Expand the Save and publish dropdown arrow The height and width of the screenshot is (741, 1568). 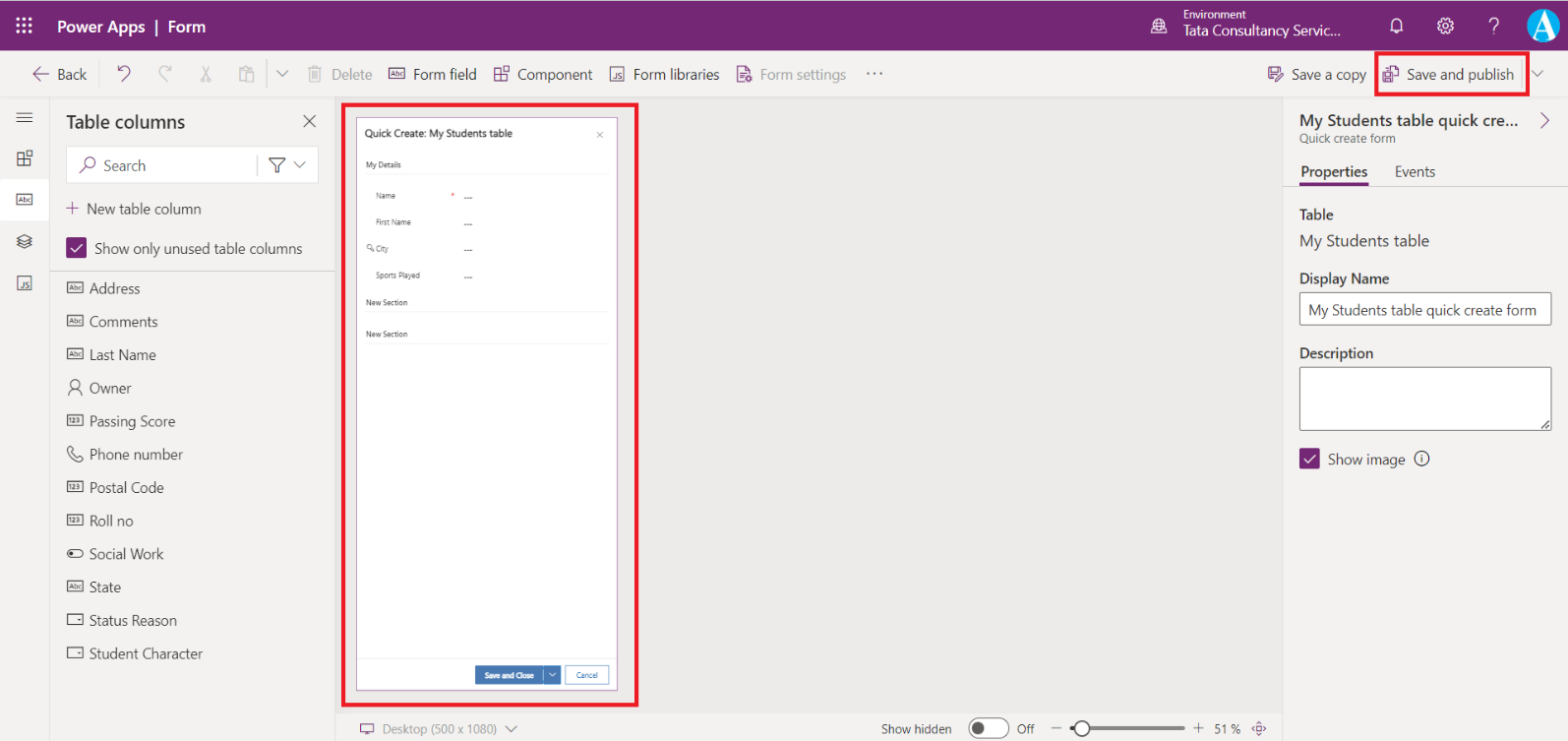click(x=1538, y=74)
